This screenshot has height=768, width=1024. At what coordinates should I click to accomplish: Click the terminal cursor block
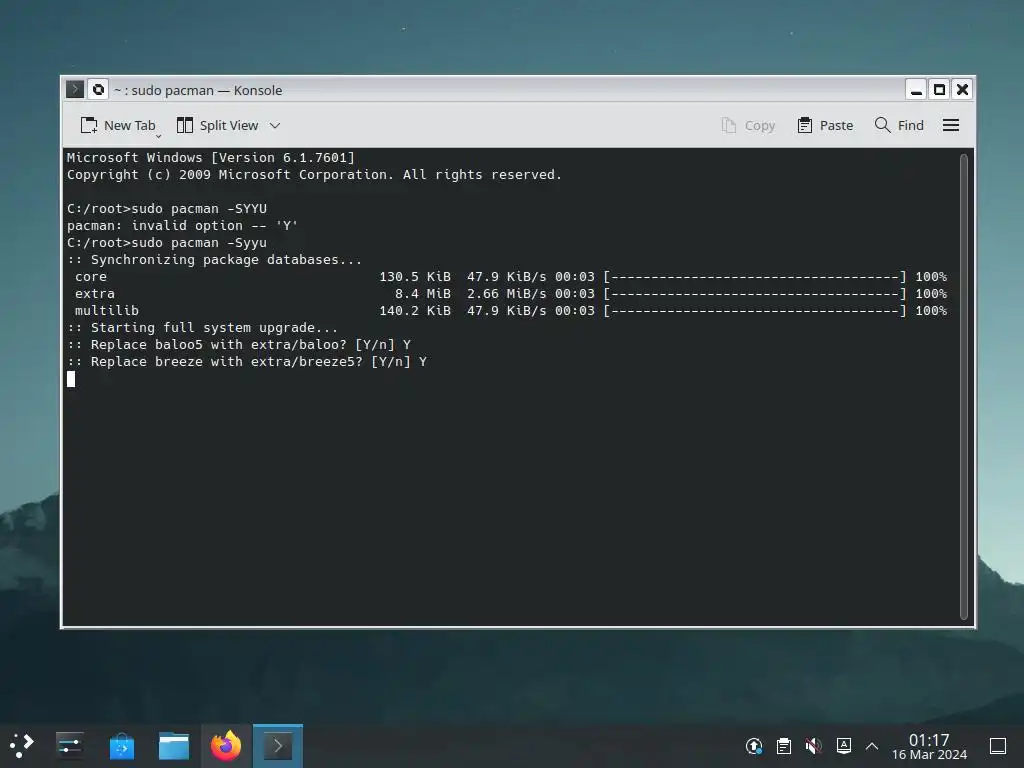tap(71, 379)
